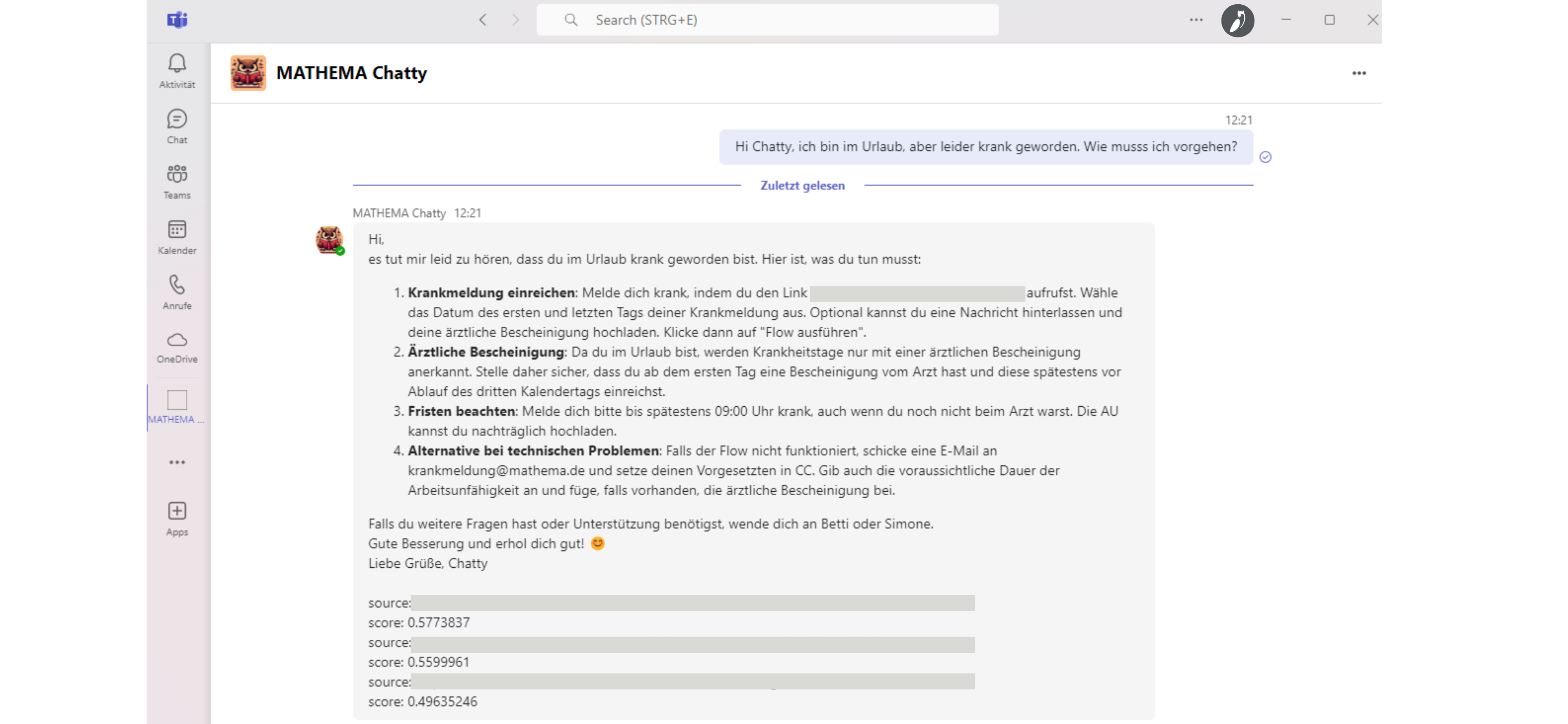Maximize the Teams window

(1329, 20)
